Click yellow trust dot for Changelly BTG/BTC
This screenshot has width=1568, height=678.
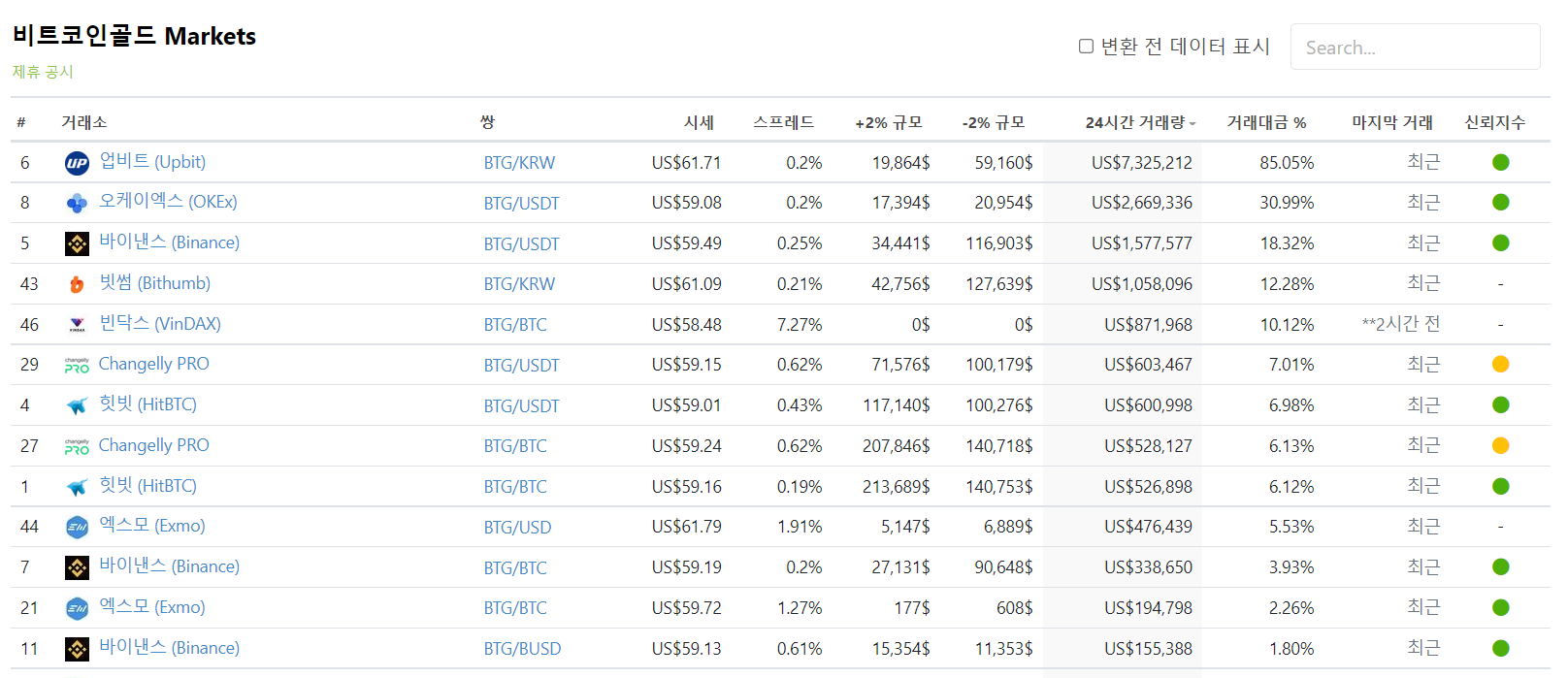tap(1500, 445)
